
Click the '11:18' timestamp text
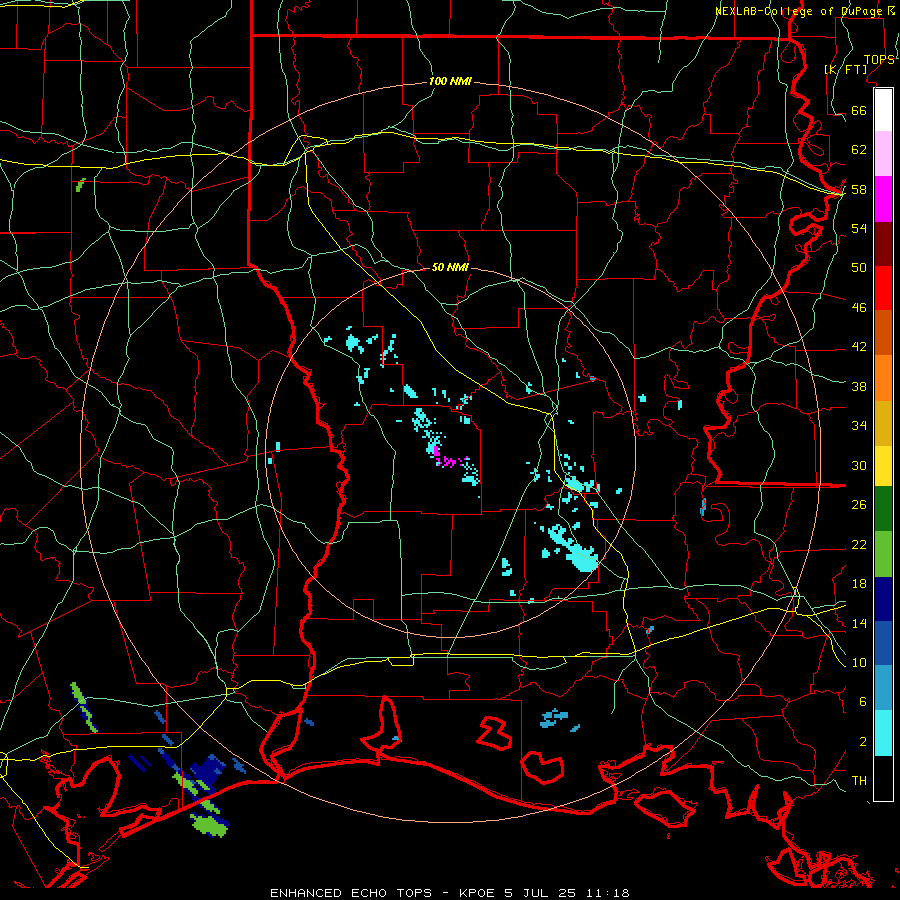[x=607, y=893]
